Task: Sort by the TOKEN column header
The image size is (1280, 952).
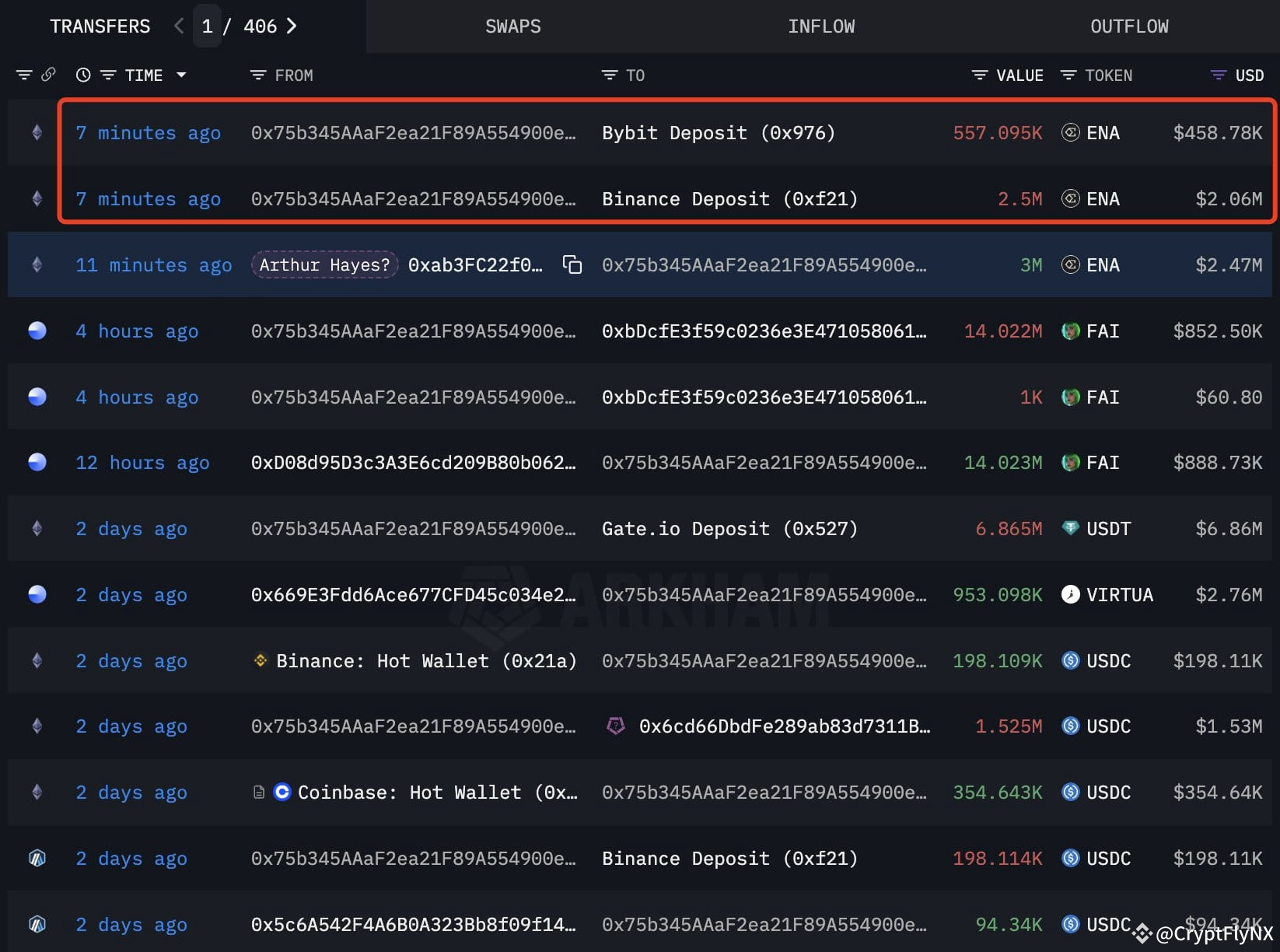Action: point(1109,75)
